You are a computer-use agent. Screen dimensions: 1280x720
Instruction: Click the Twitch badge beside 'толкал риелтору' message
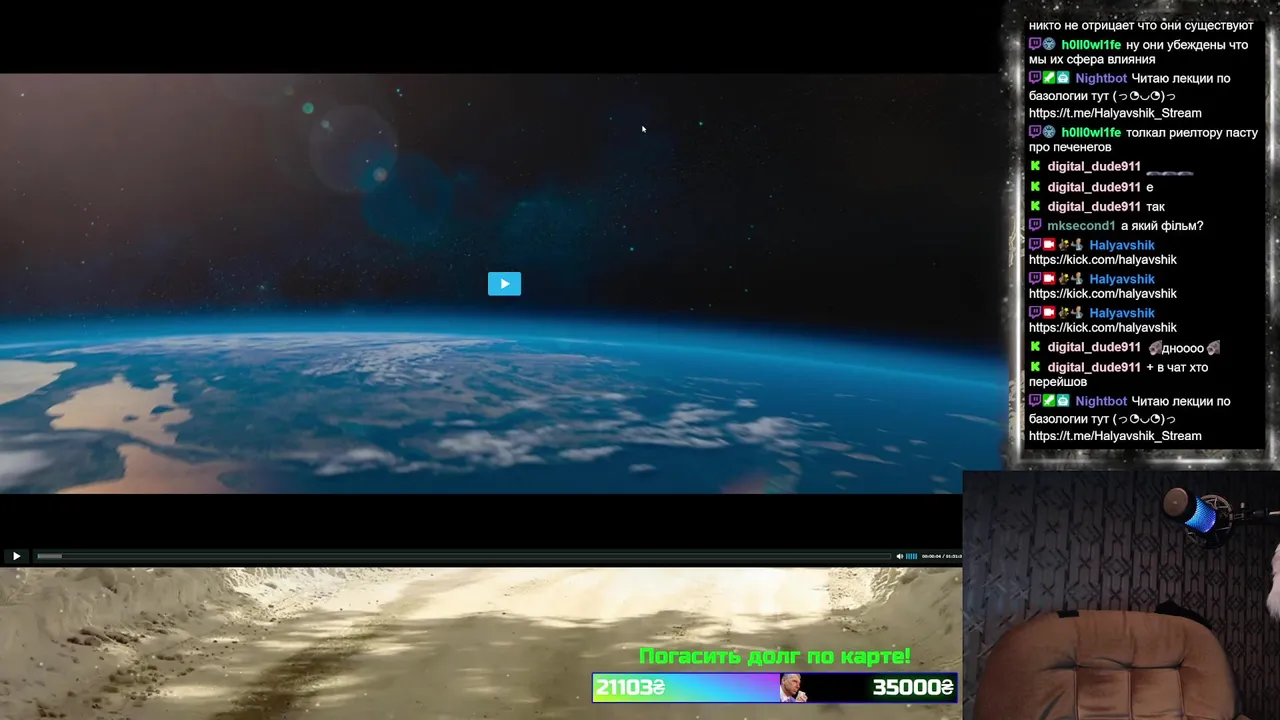1035,132
